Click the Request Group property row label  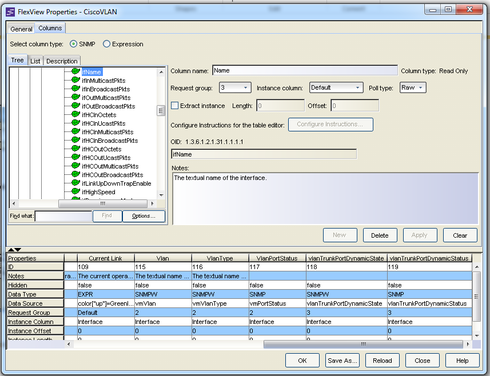pos(35,313)
